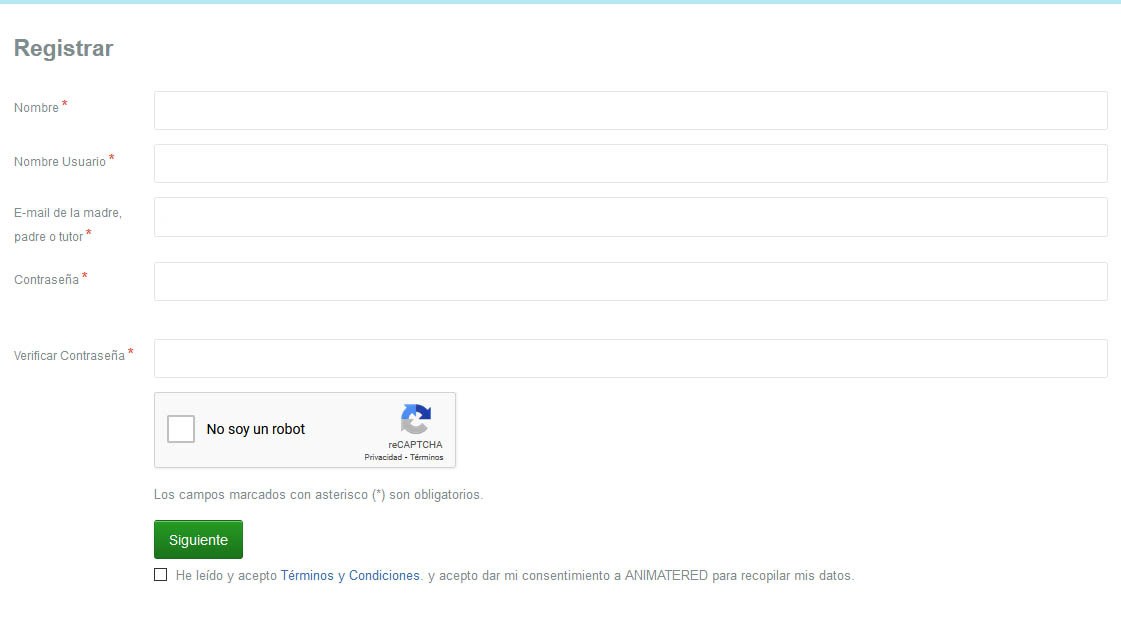This screenshot has width=1121, height=640.
Task: Click the "Registrar" page heading
Action: coord(64,48)
